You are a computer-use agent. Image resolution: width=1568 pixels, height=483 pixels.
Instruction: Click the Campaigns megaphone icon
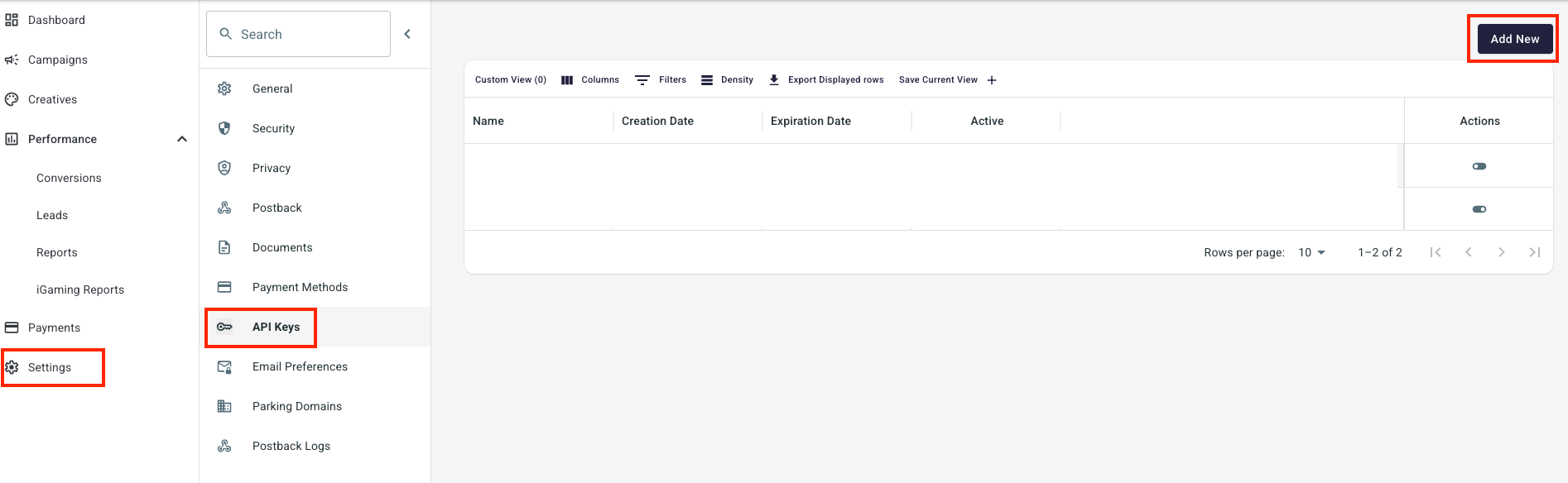click(12, 60)
